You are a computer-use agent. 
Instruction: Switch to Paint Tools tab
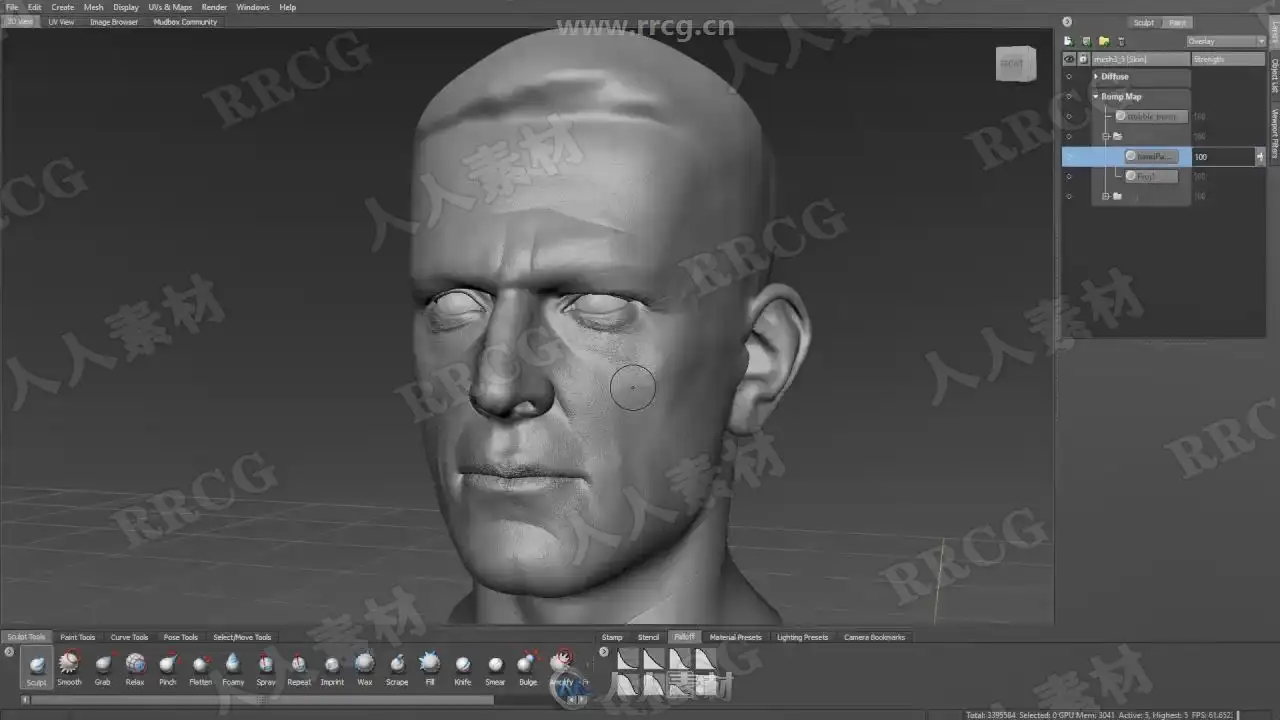pos(78,637)
